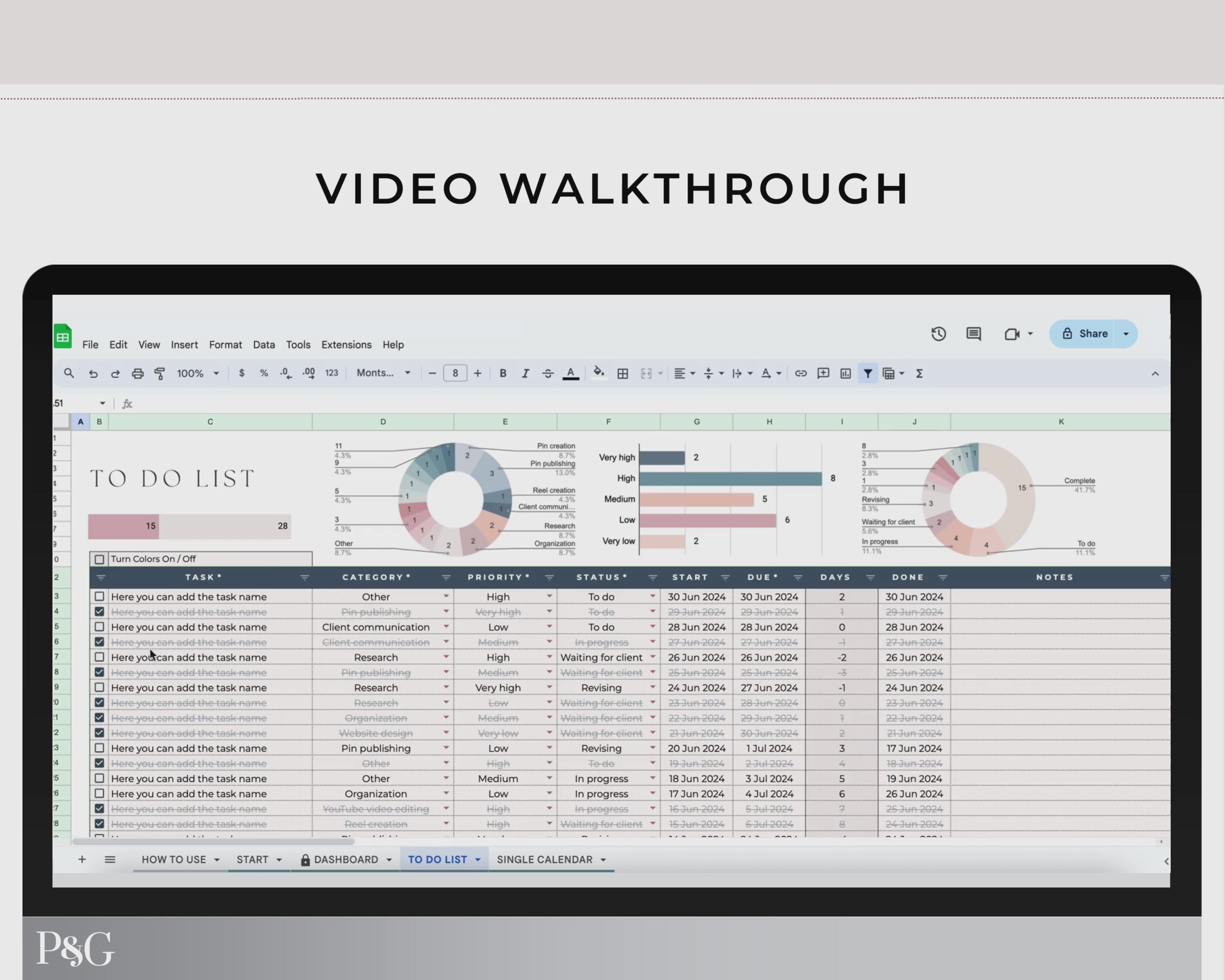Open the DUE column filter
1225x980 pixels.
pyautogui.click(x=798, y=578)
